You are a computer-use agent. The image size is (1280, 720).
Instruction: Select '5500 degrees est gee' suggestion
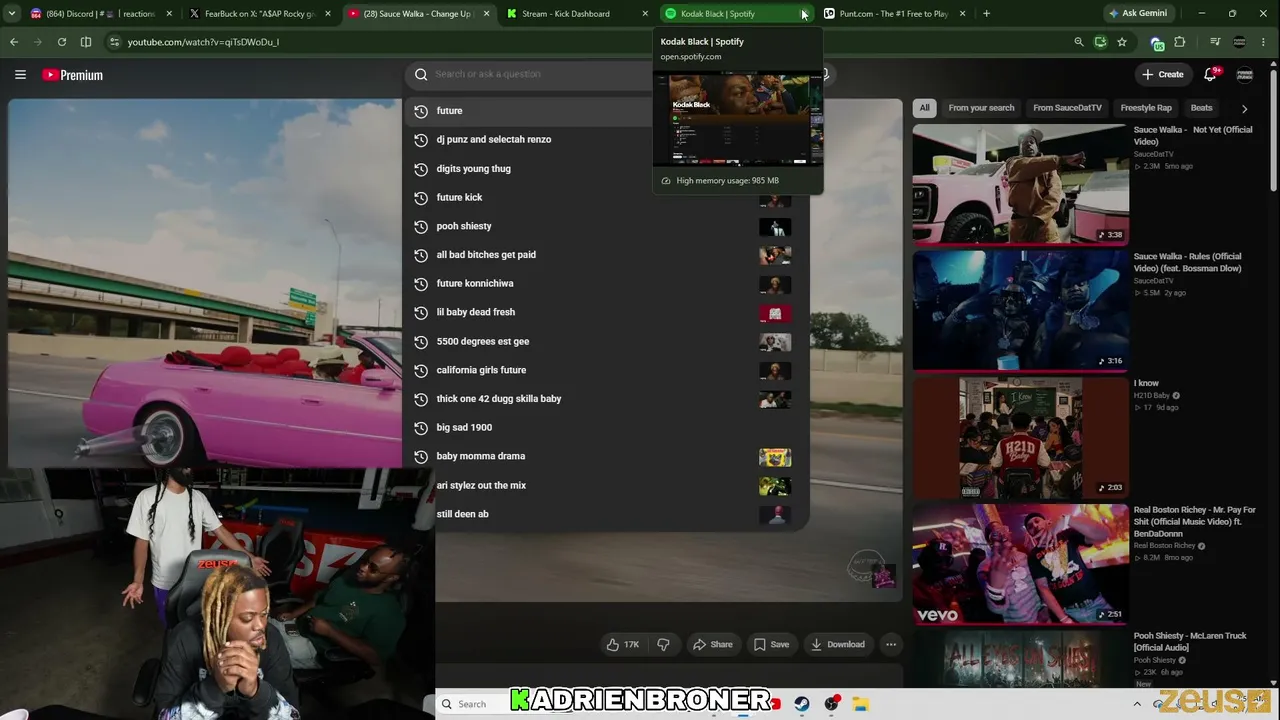(606, 341)
